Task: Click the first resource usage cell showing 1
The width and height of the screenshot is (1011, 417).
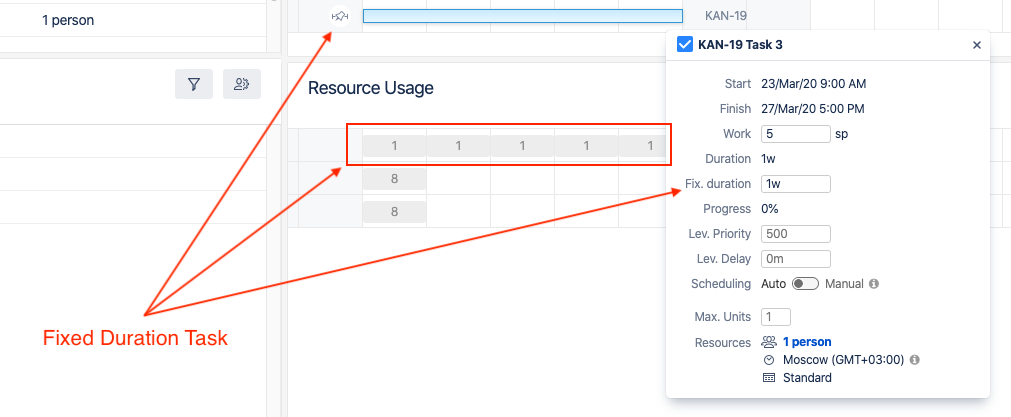Action: (394, 146)
